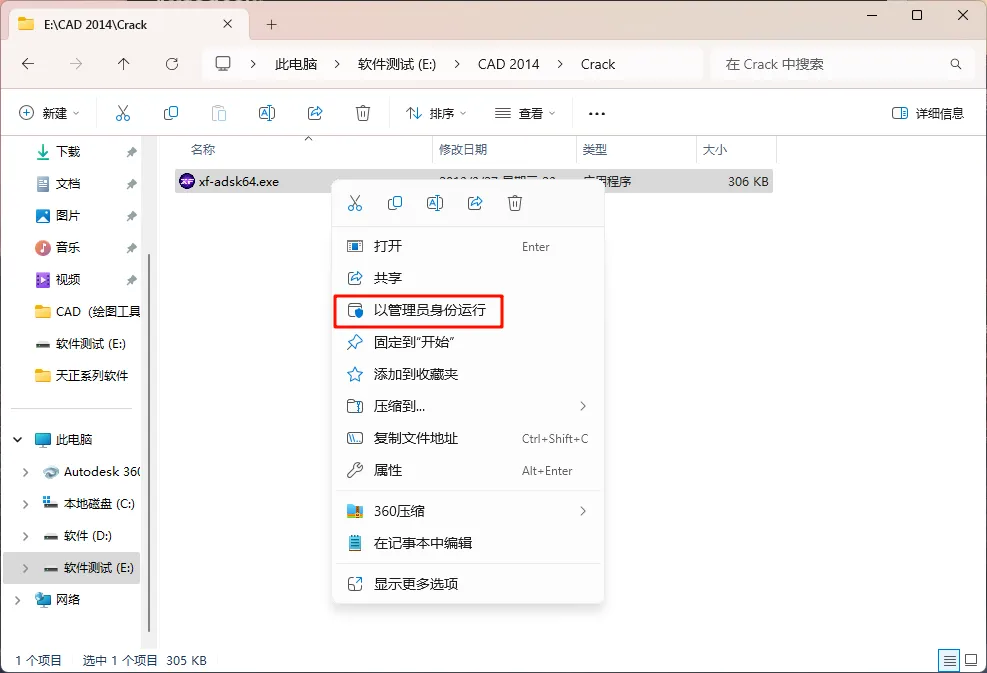Open the 压缩到... submenu

click(468, 406)
